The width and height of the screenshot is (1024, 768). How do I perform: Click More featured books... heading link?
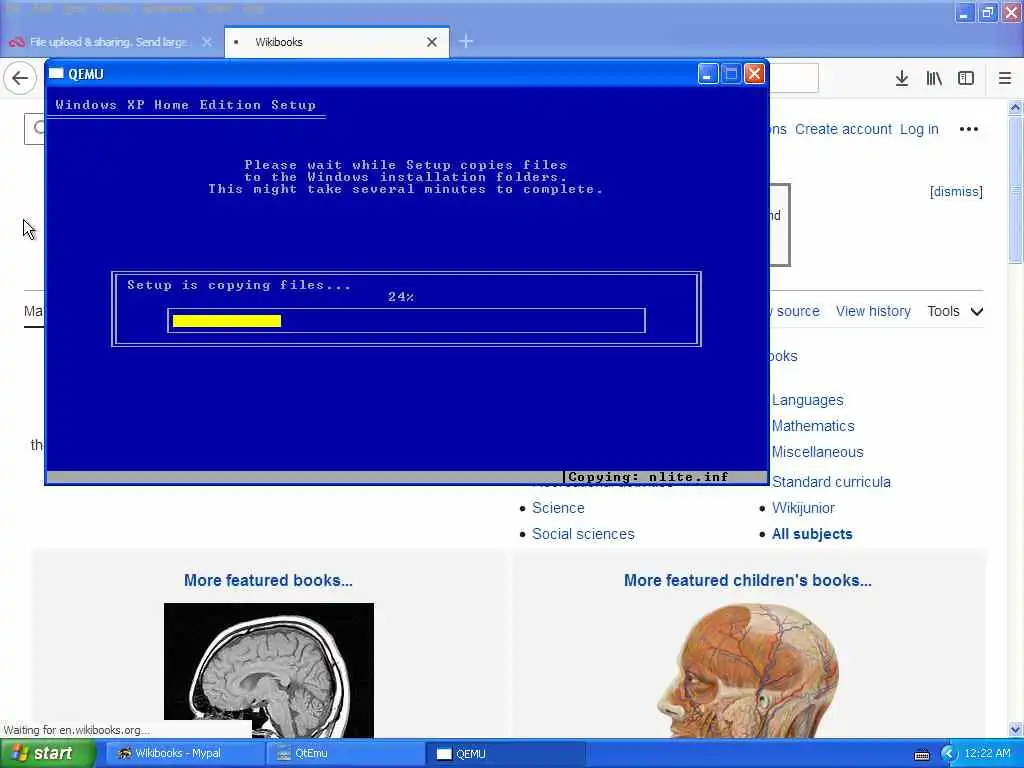pos(268,581)
